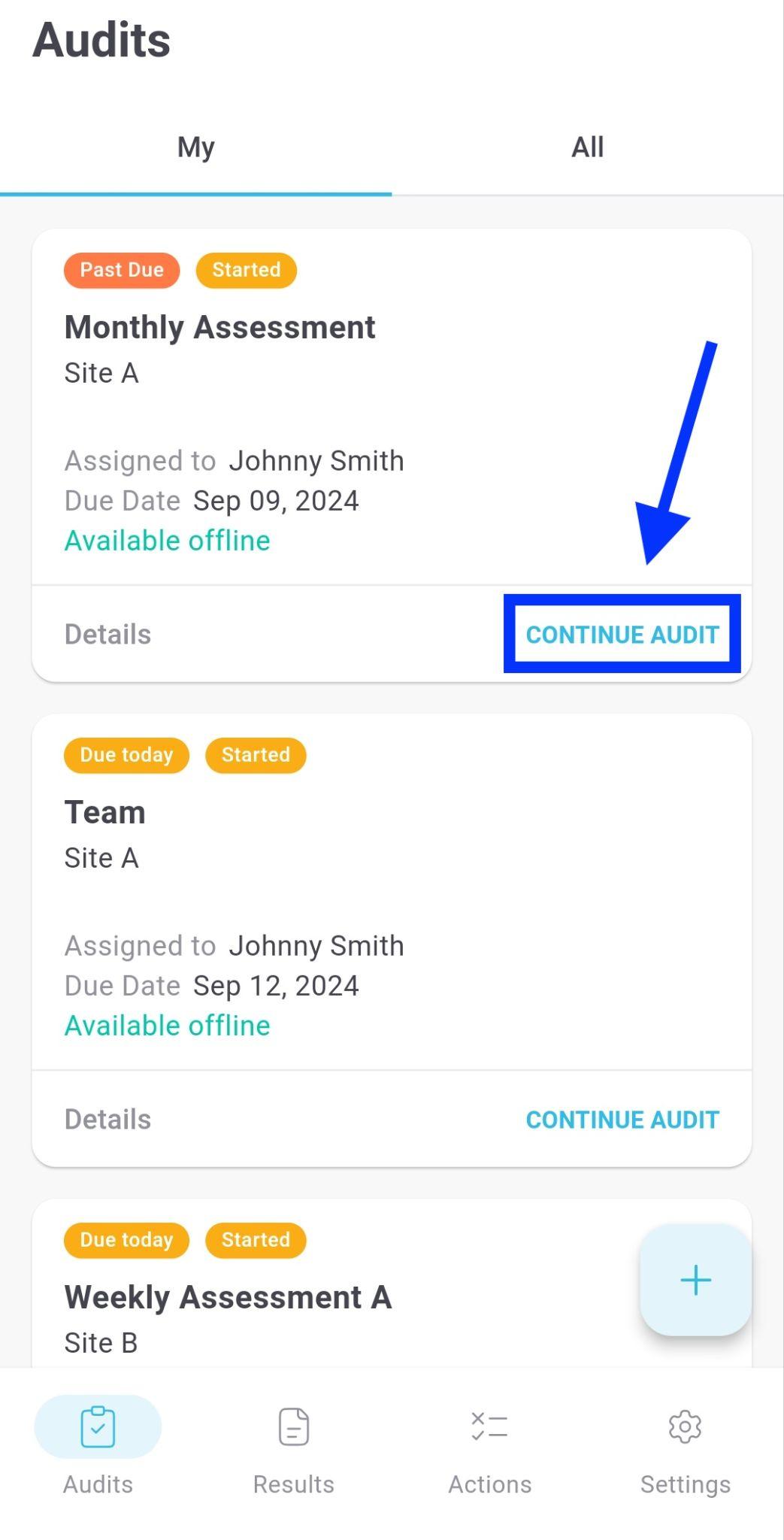
Task: Tap the Results tab label
Action: click(x=294, y=1484)
